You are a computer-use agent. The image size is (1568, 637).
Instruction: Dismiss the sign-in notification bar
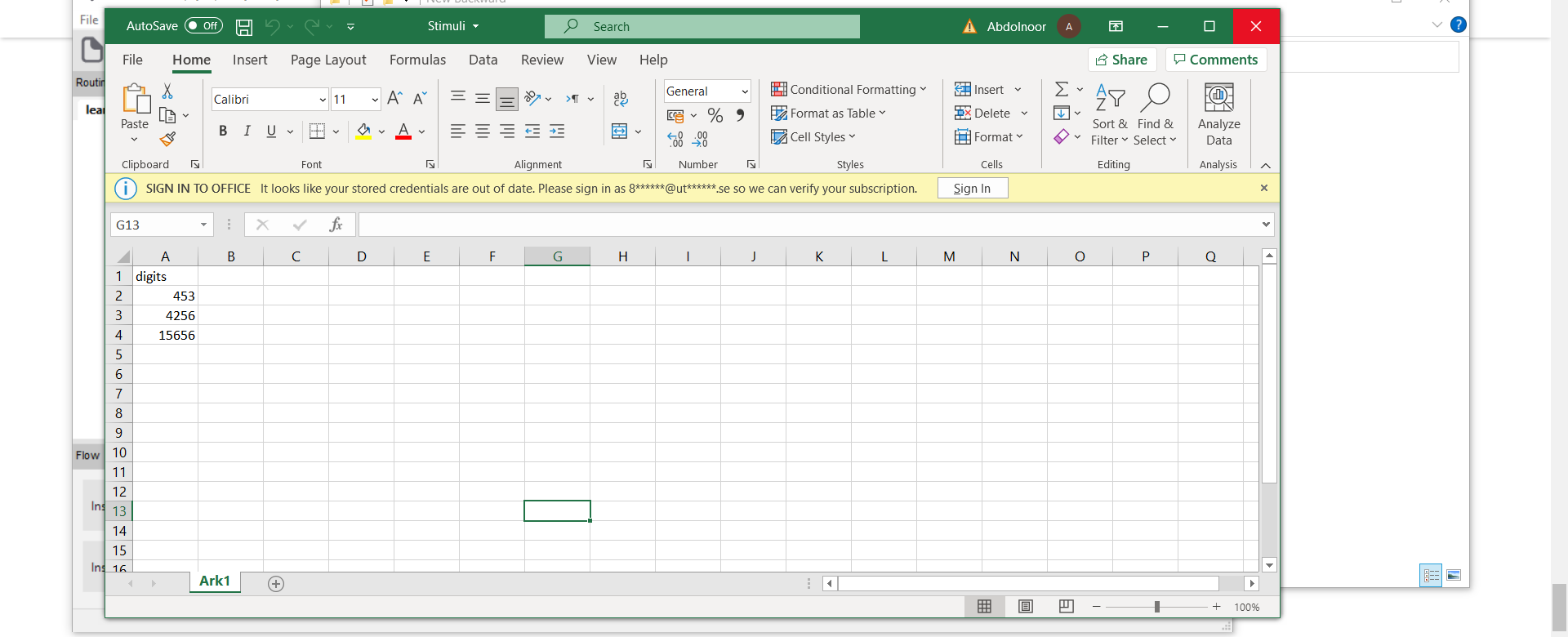pyautogui.click(x=1264, y=189)
